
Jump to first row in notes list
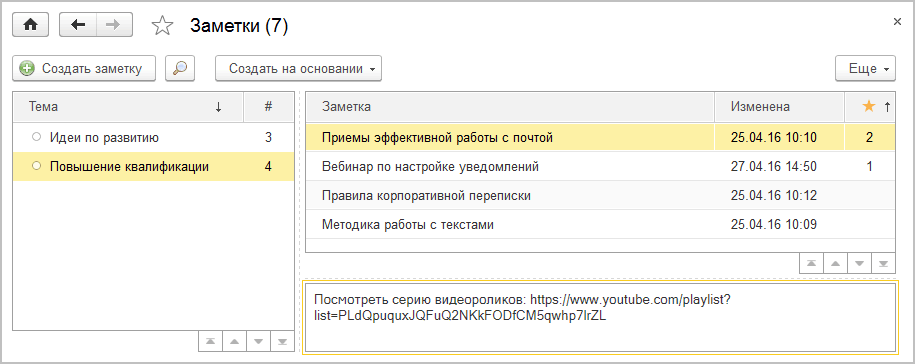click(811, 263)
